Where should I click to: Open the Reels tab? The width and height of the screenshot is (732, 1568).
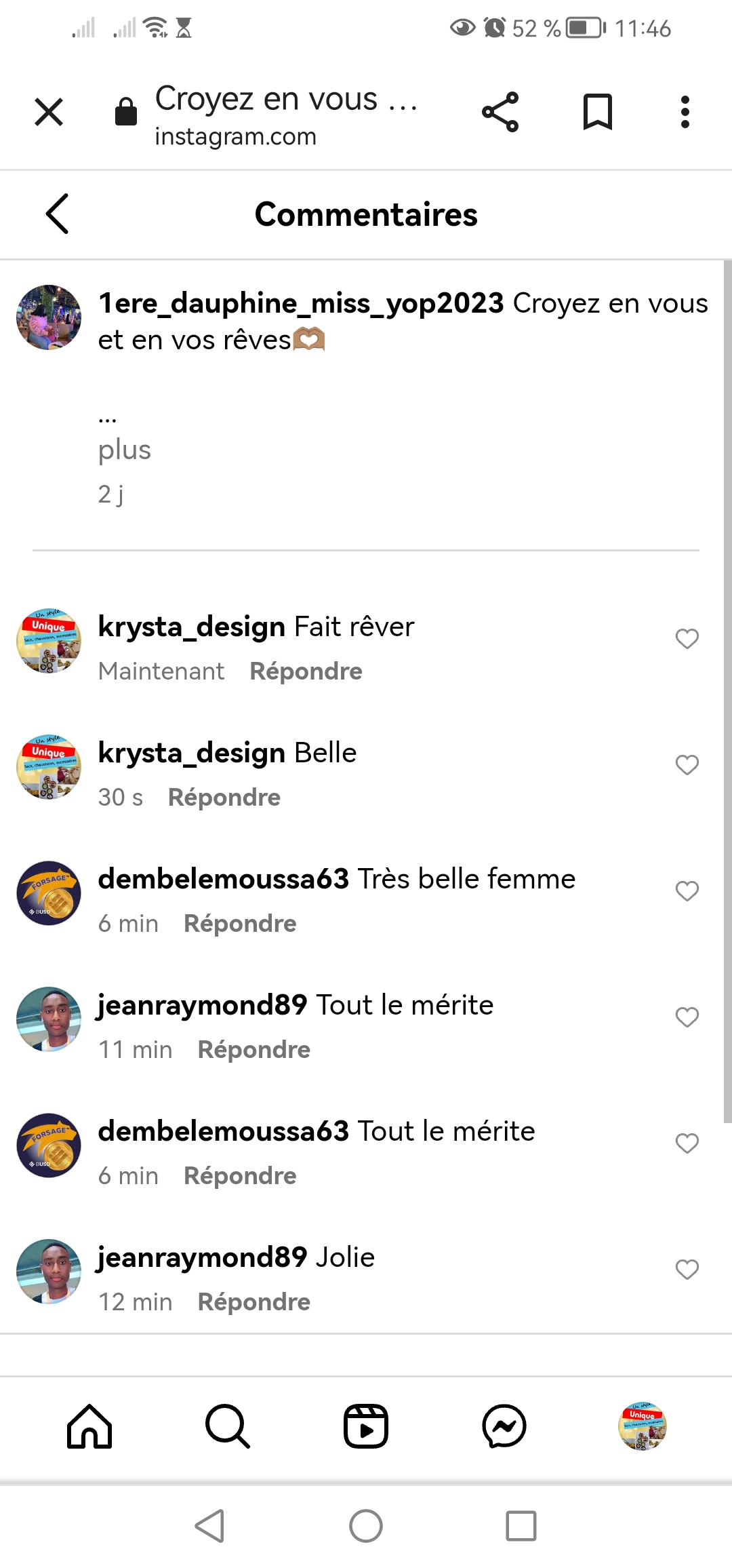pyautogui.click(x=366, y=1426)
